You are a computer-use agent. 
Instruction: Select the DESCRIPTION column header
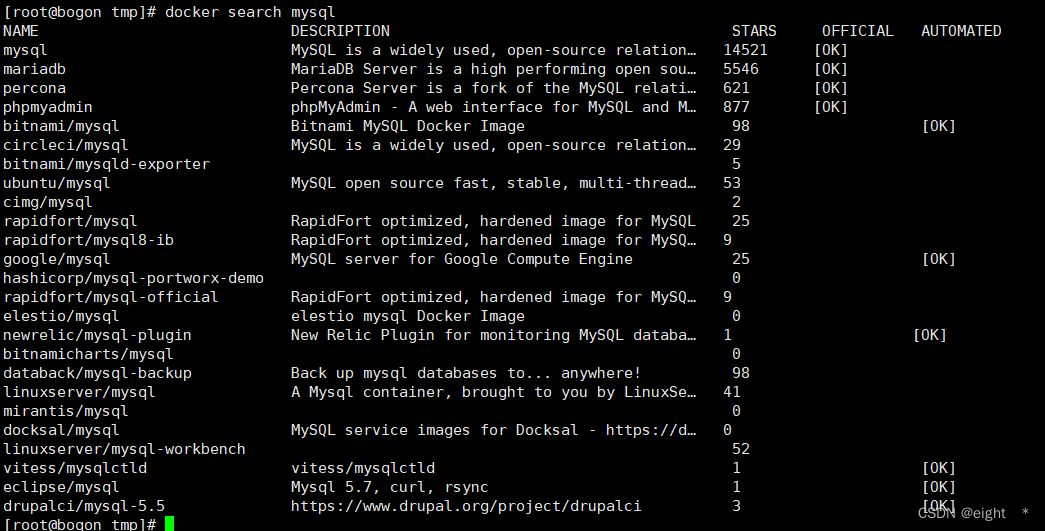pos(340,31)
